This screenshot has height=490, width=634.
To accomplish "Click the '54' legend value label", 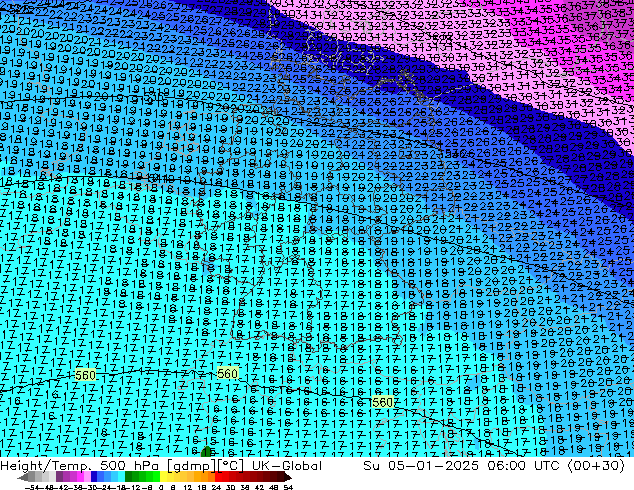I will pyautogui.click(x=288, y=487).
